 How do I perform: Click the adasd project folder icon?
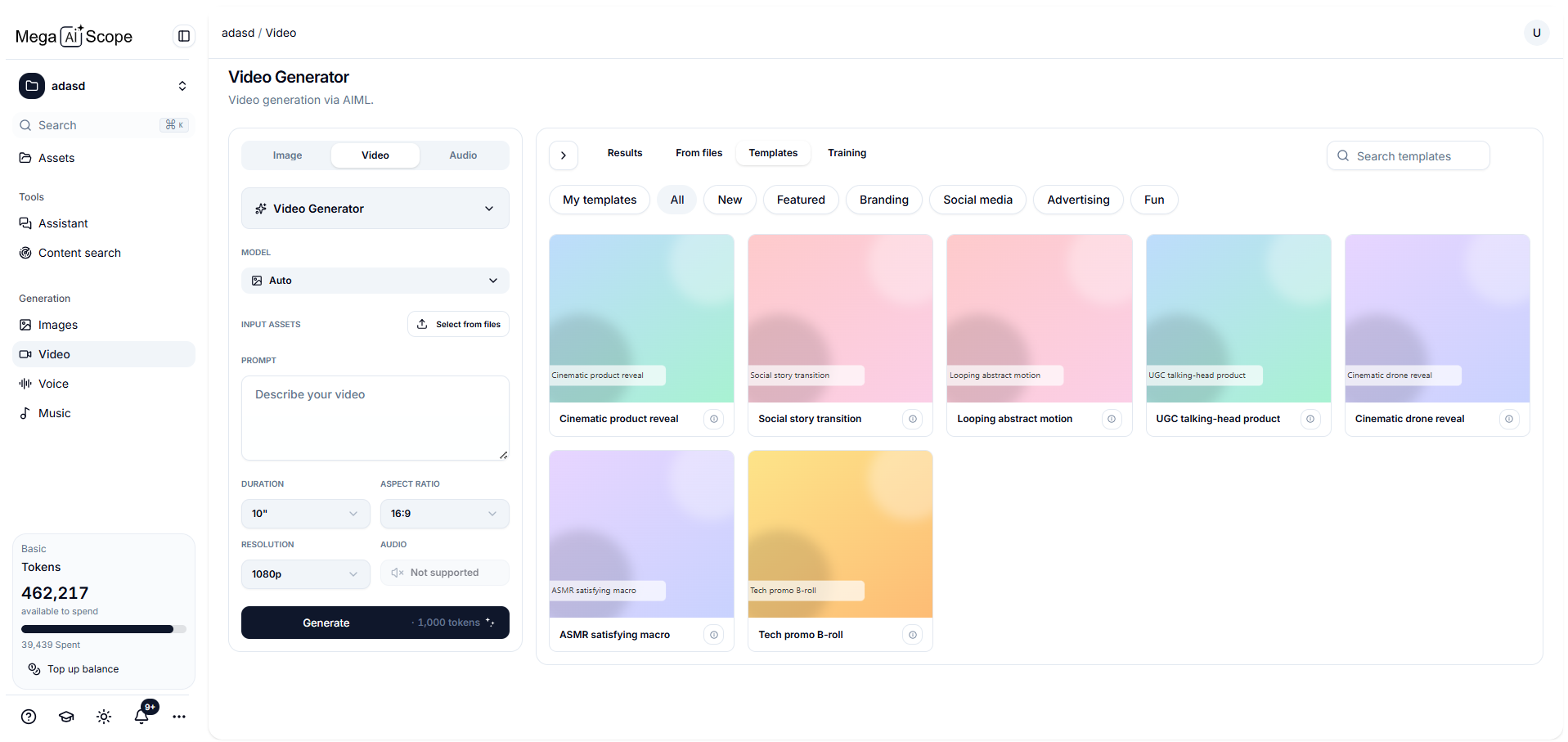[x=32, y=86]
